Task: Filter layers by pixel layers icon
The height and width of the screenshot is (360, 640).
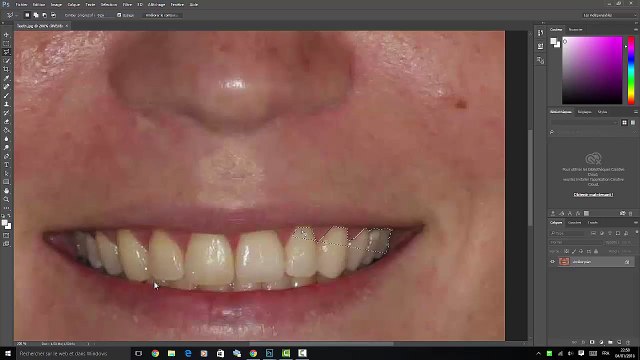Action: 593,233
